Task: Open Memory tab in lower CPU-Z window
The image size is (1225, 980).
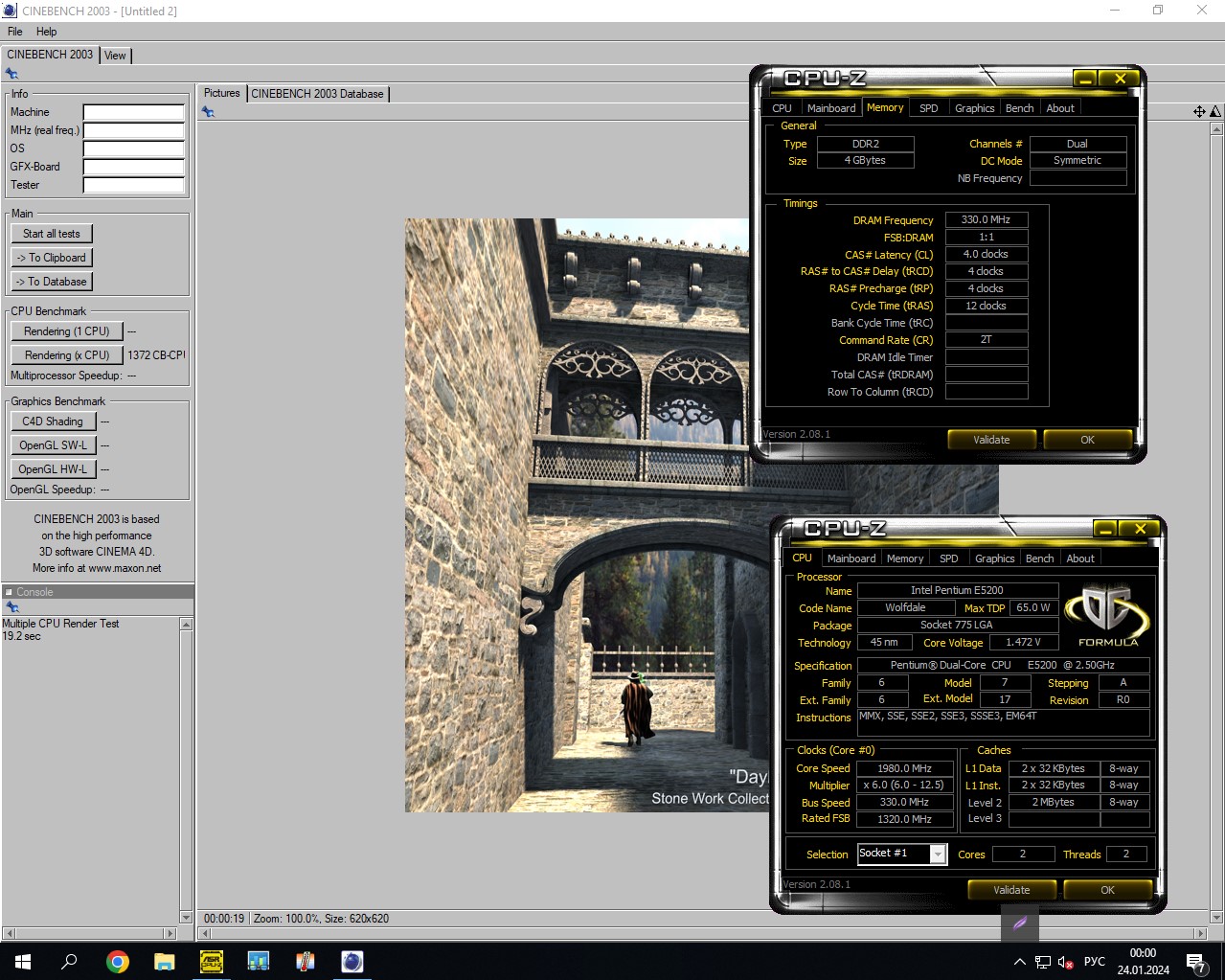Action: 905,558
